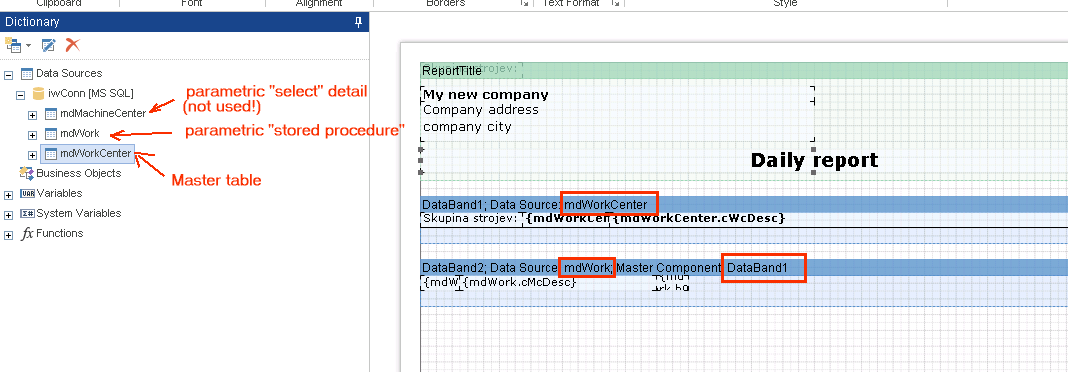This screenshot has height=372, width=1068.
Task: Select the DataBand2 header band
Action: tap(744, 268)
